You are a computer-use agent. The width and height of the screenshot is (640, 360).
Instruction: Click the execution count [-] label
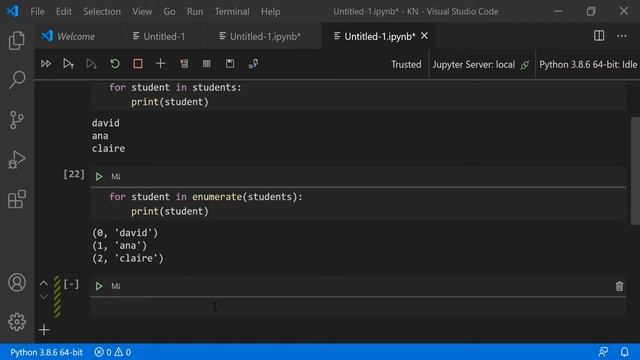(71, 284)
